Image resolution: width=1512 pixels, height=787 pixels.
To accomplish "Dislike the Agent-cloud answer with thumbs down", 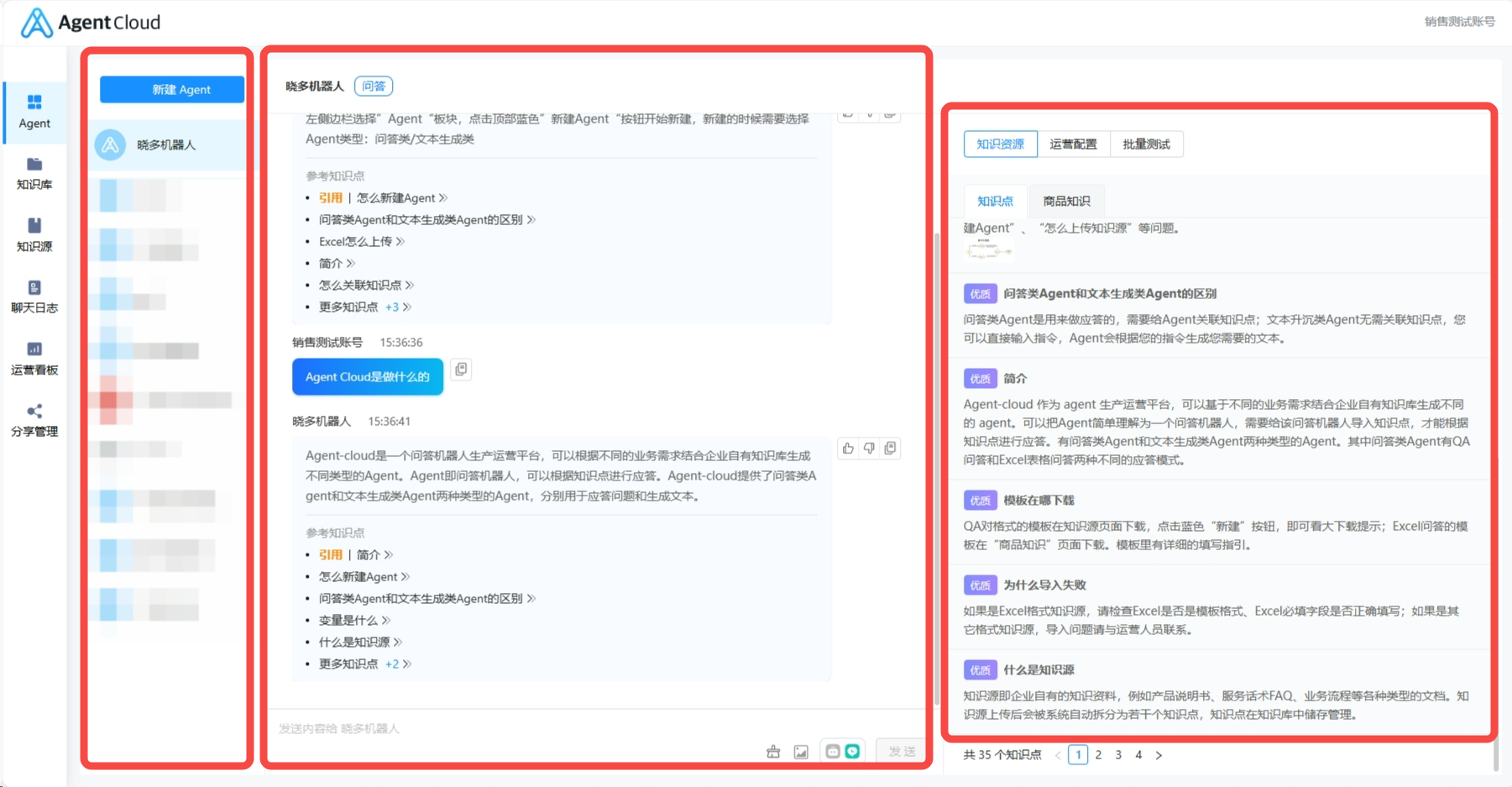I will pos(869,449).
